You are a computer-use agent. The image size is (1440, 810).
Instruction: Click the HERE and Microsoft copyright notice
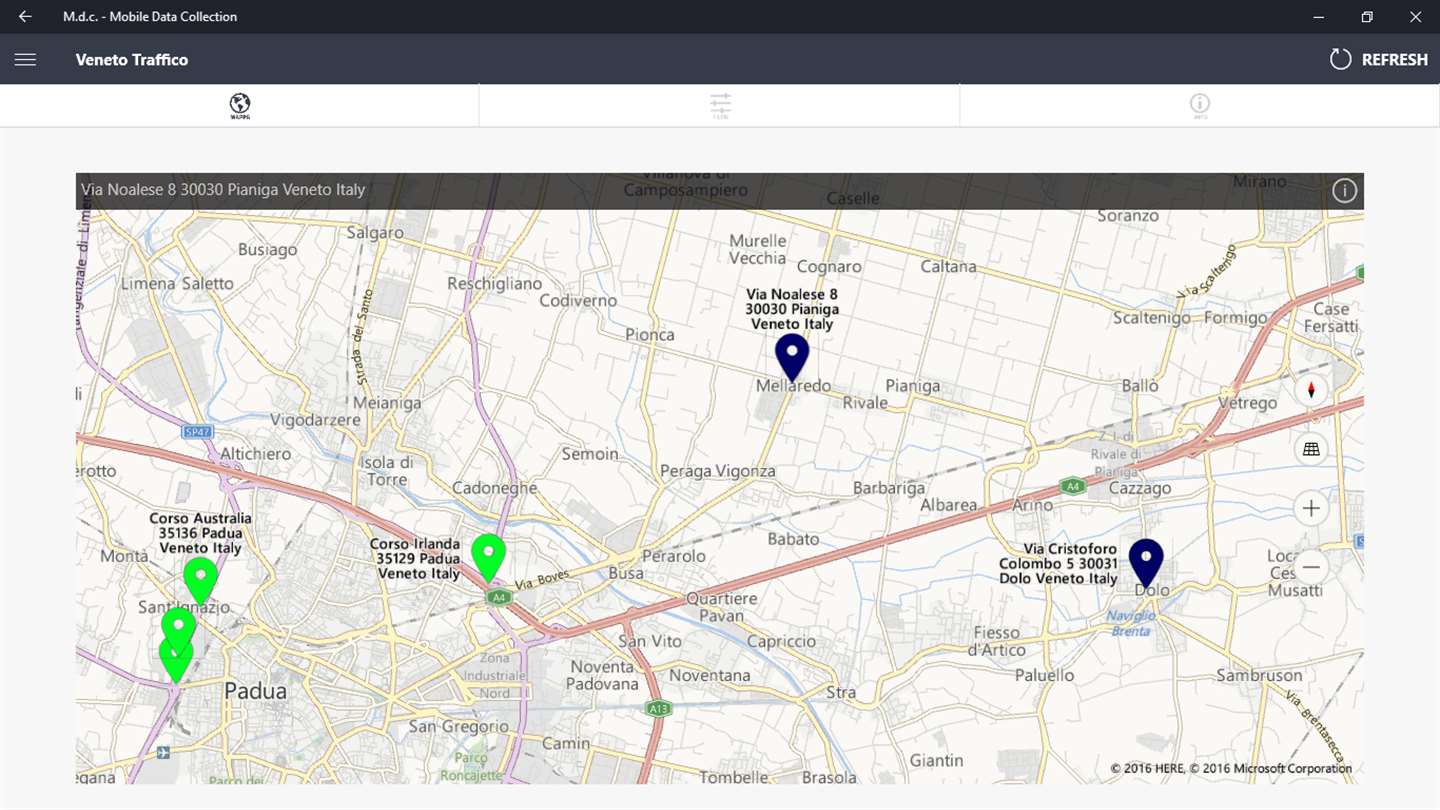[1231, 768]
